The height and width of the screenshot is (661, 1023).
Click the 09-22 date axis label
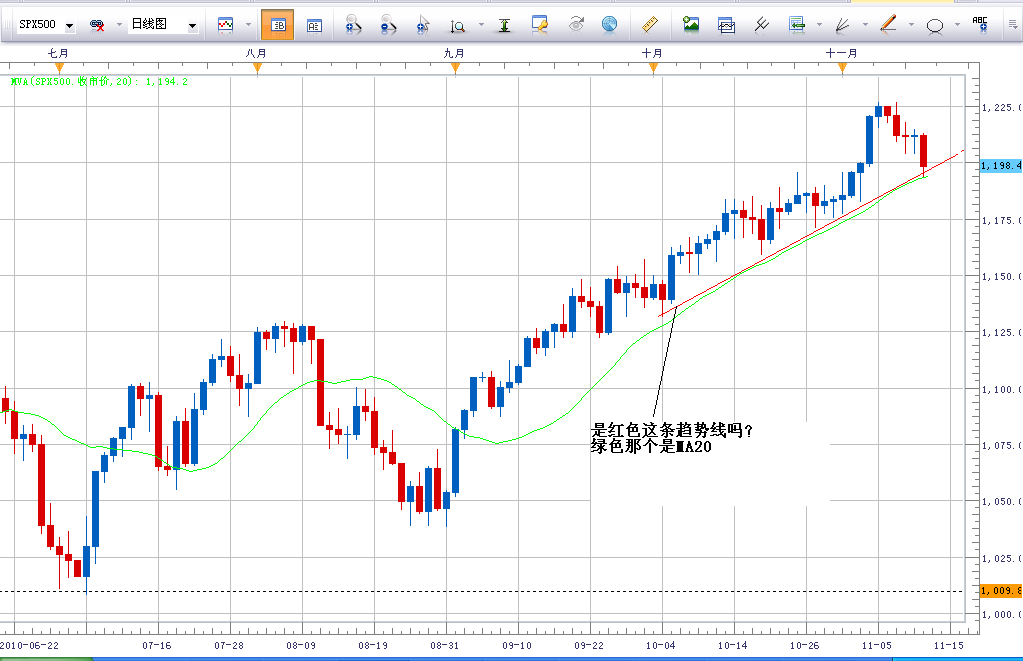tap(588, 645)
